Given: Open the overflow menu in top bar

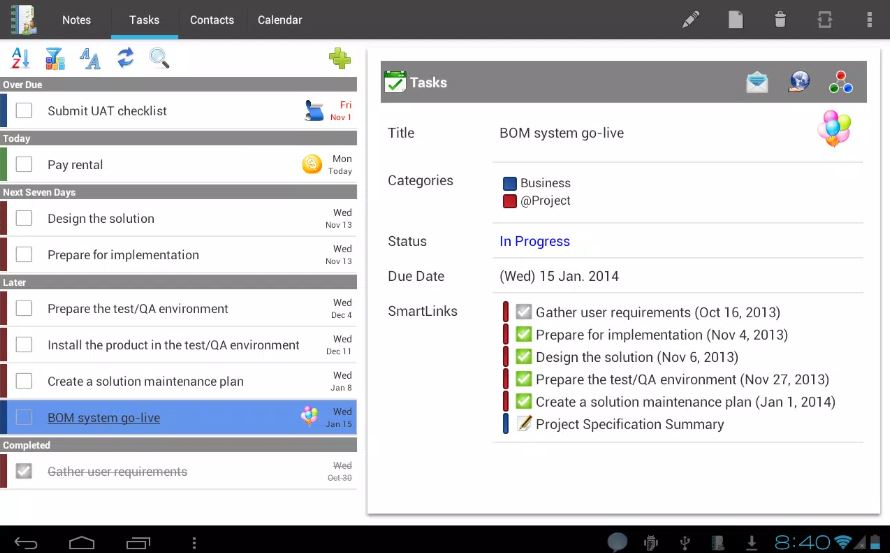Looking at the screenshot, I should pyautogui.click(x=869, y=20).
